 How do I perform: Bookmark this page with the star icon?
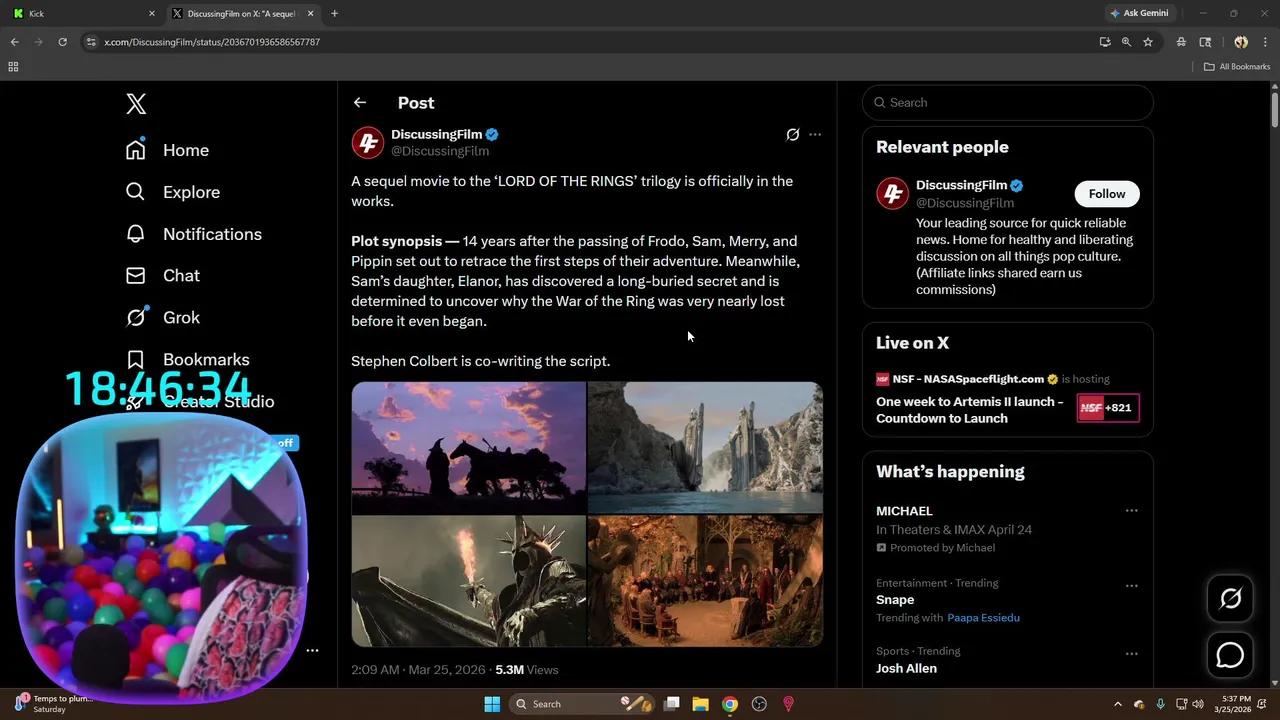[x=1148, y=42]
